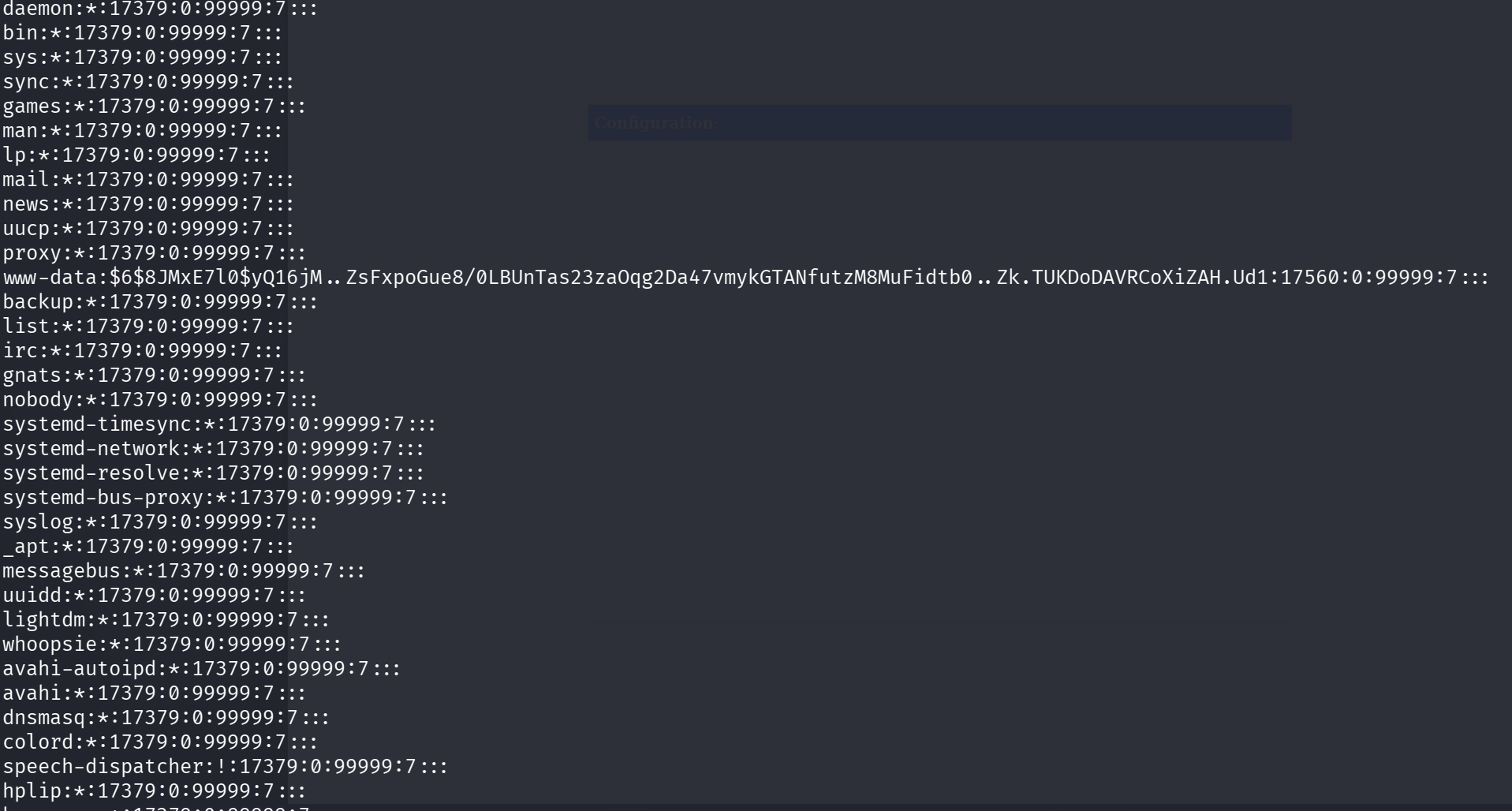The height and width of the screenshot is (811, 1512).
Task: Click the messagebus account entry
Action: [x=184, y=571]
